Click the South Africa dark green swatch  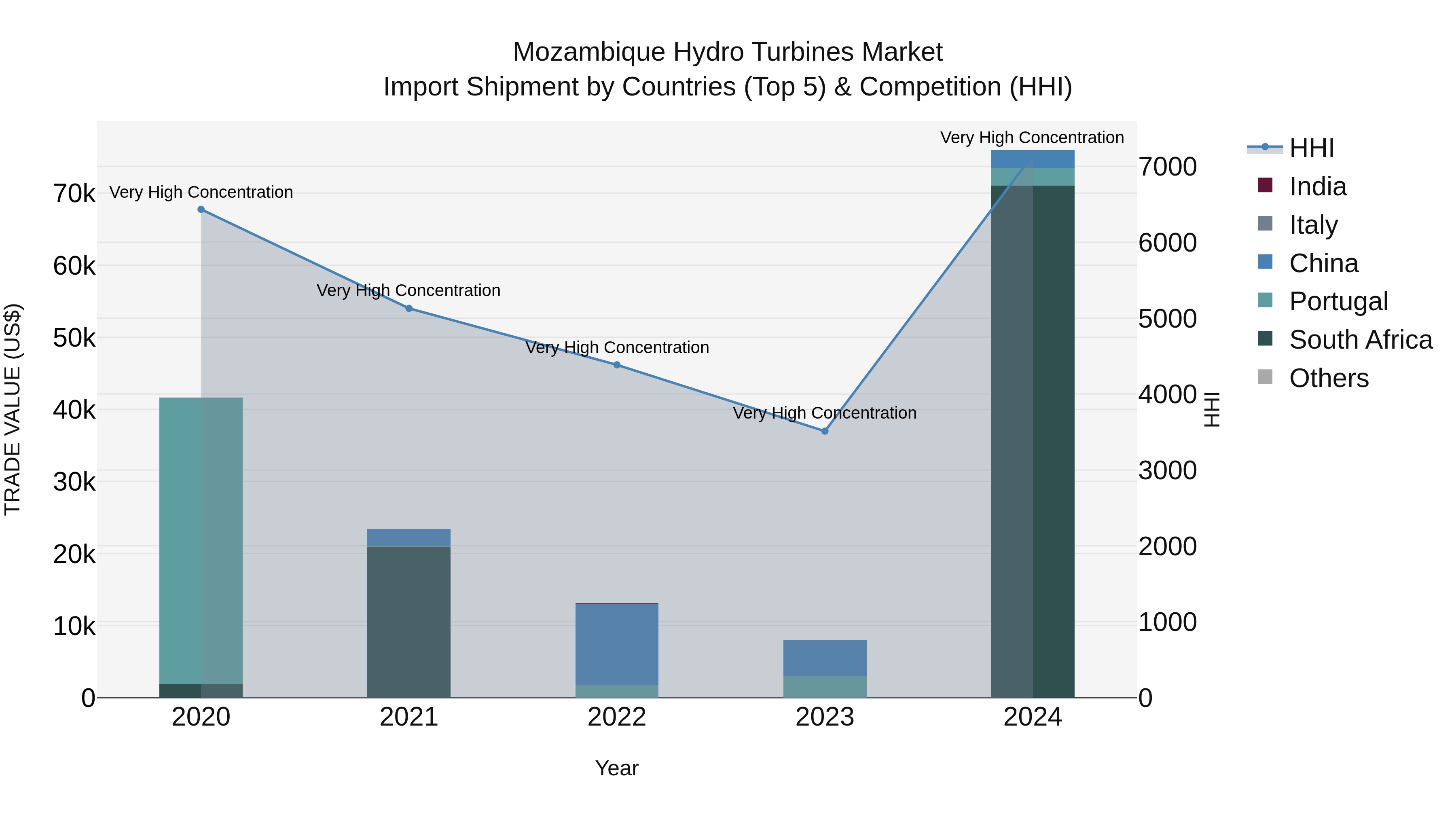pyautogui.click(x=1265, y=339)
